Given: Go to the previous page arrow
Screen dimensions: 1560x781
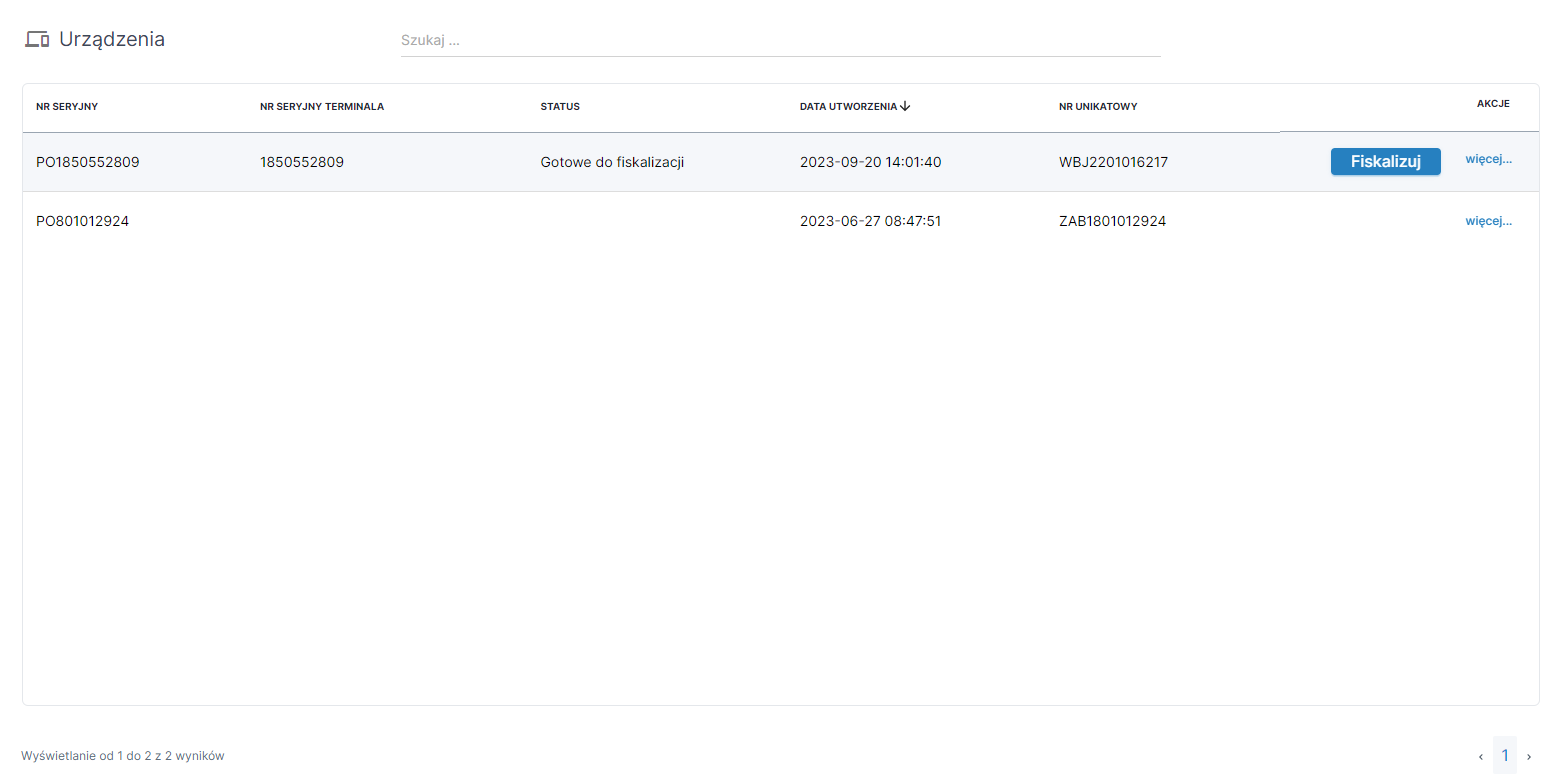Looking at the screenshot, I should click(x=1481, y=757).
